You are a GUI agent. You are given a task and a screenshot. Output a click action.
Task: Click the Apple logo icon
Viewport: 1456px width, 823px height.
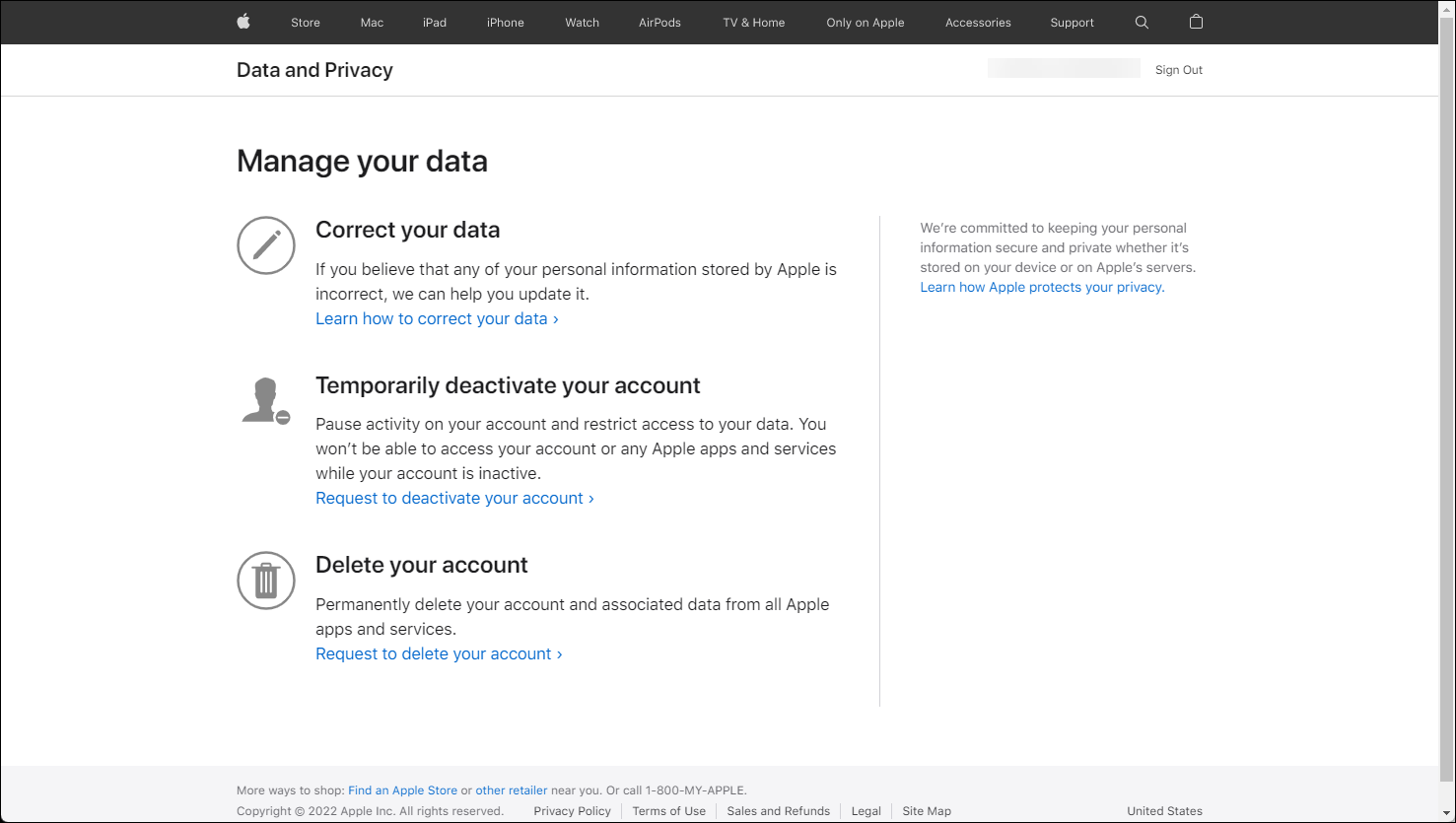point(243,22)
